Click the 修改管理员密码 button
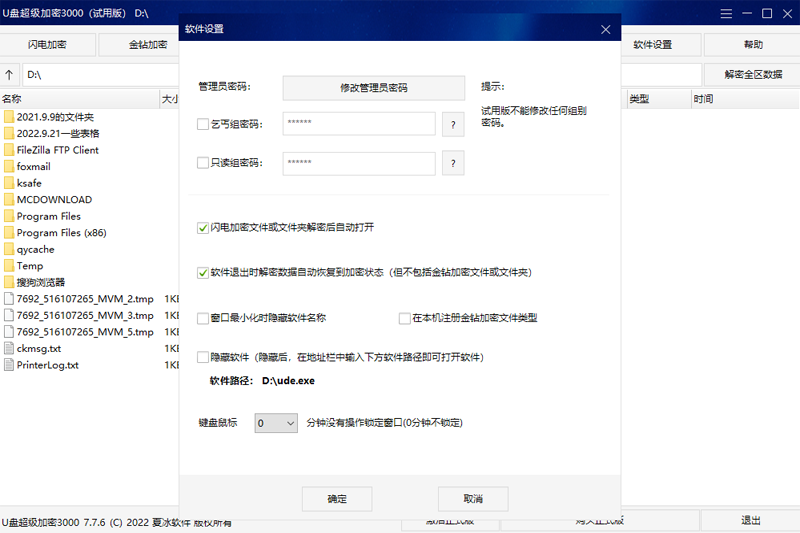This screenshot has width=800, height=533. point(373,88)
